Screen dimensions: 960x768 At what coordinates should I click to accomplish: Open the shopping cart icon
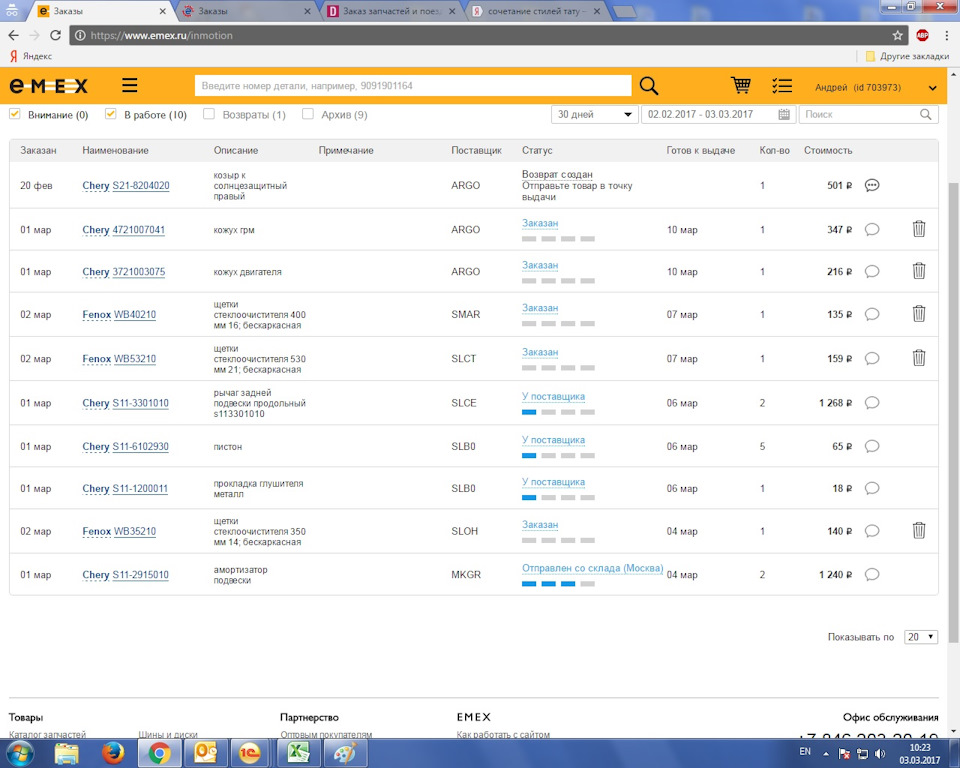[x=741, y=85]
